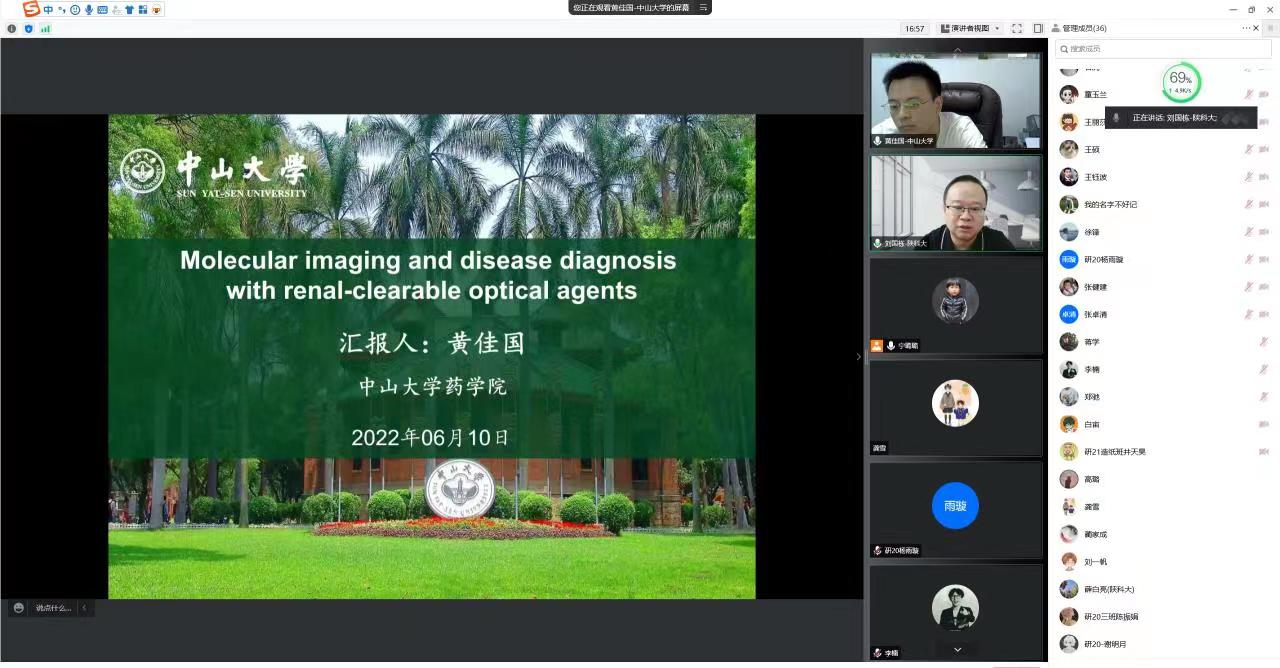Toggle microphone for 徐锋

click(1249, 232)
